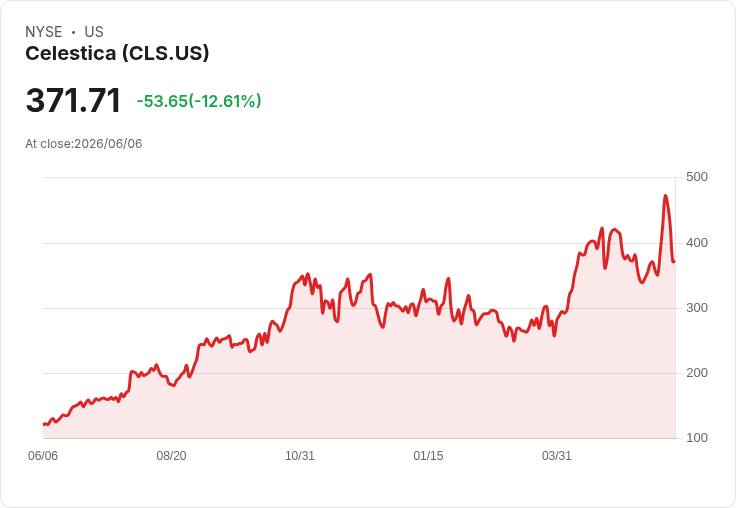Select the 01/15 date axis label

(428, 456)
